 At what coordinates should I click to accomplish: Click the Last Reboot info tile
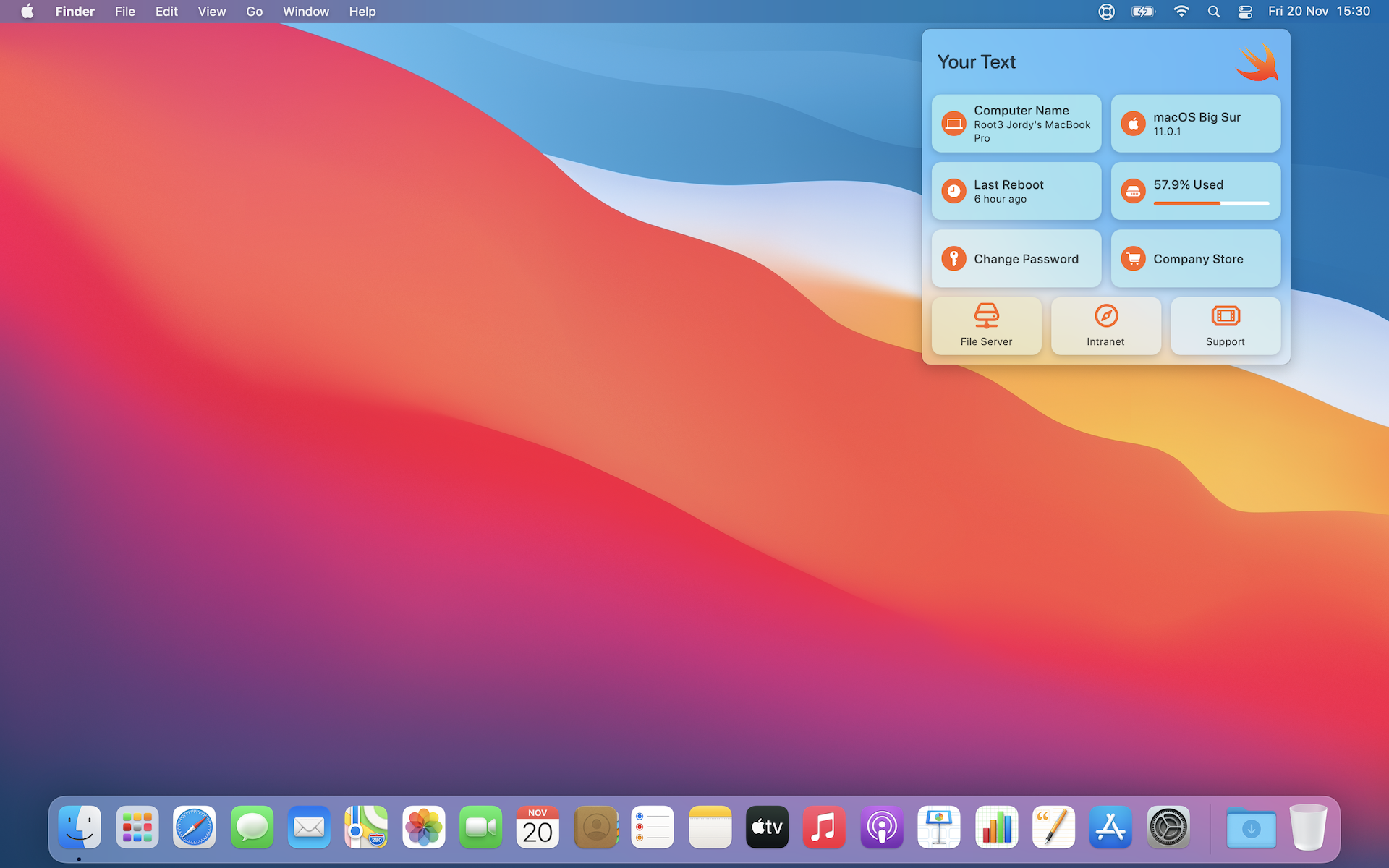coord(1016,191)
